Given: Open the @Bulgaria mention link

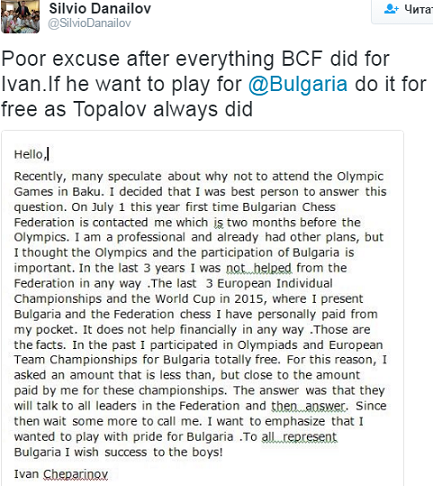Looking at the screenshot, I should tap(298, 84).
